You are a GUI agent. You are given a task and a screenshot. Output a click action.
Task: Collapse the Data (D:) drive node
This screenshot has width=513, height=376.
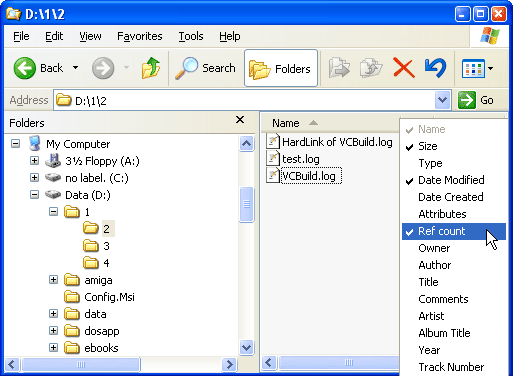[34, 195]
